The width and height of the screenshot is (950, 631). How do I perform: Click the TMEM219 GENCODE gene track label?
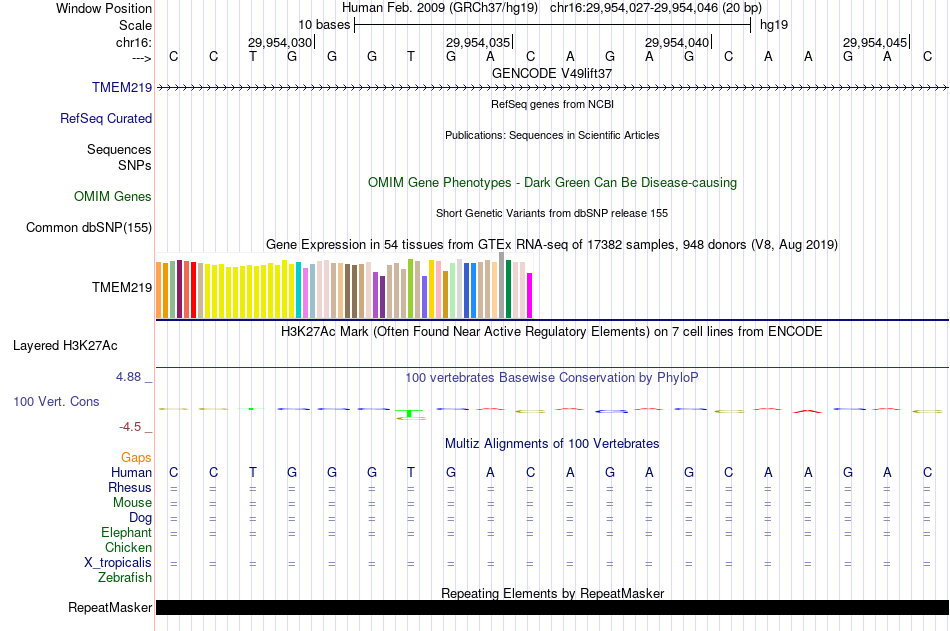point(122,87)
